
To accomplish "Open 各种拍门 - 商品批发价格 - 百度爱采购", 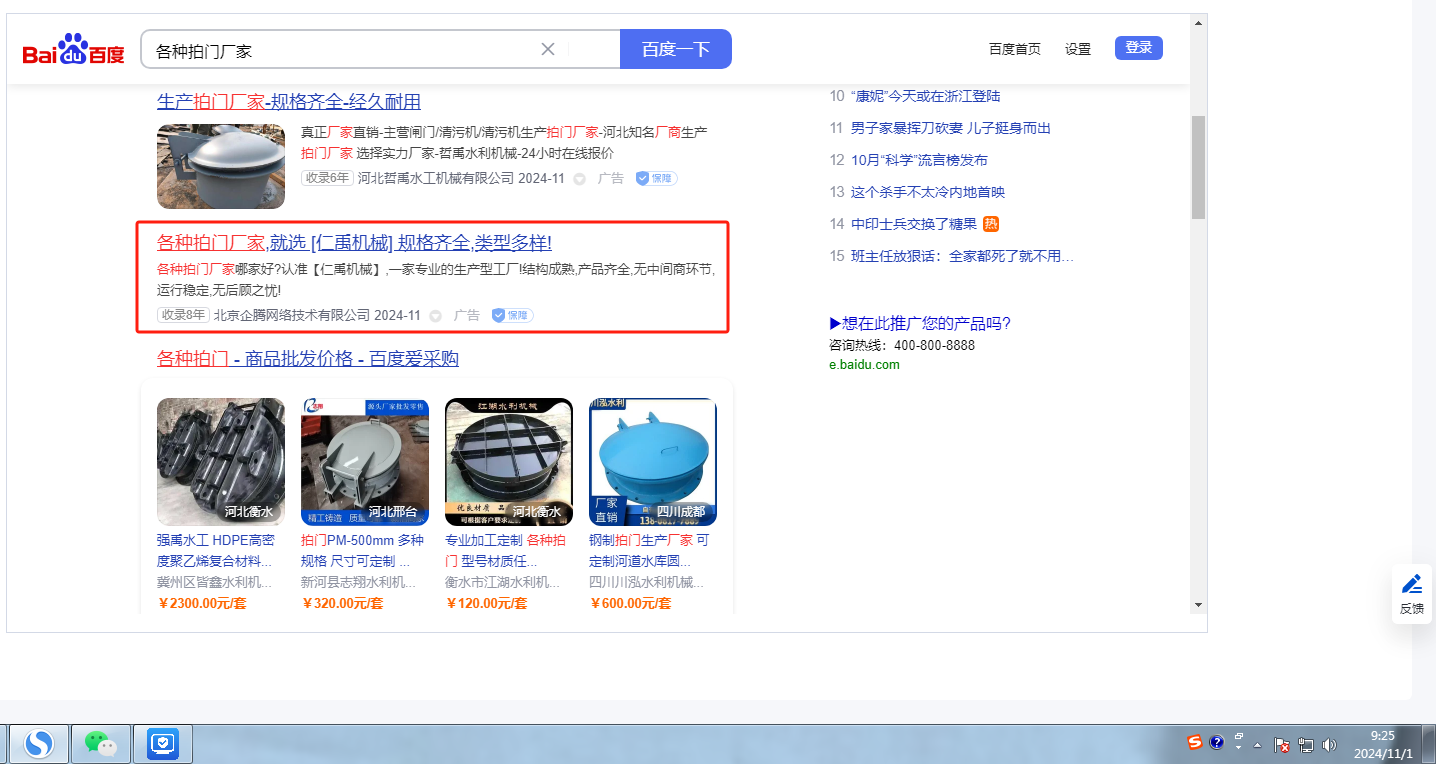I will 308,359.
